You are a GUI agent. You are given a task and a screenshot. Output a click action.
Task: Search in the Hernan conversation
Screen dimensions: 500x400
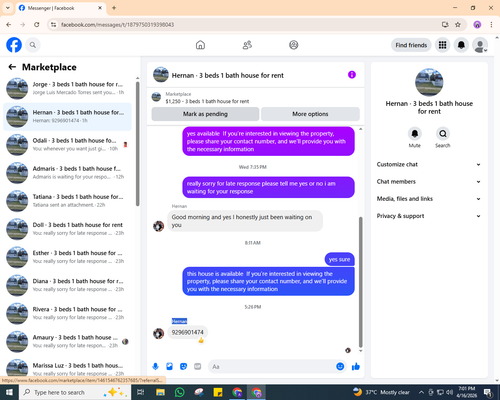point(443,134)
